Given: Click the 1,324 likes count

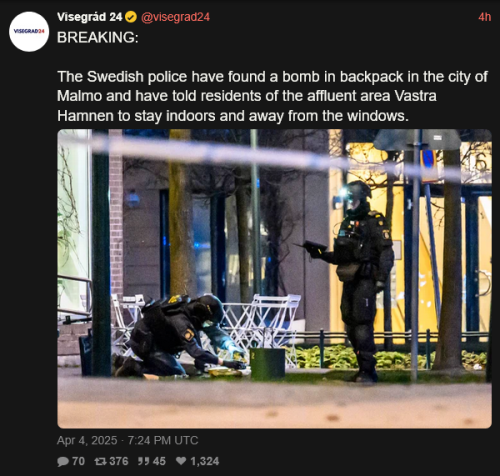Looking at the screenshot, I should (205, 461).
